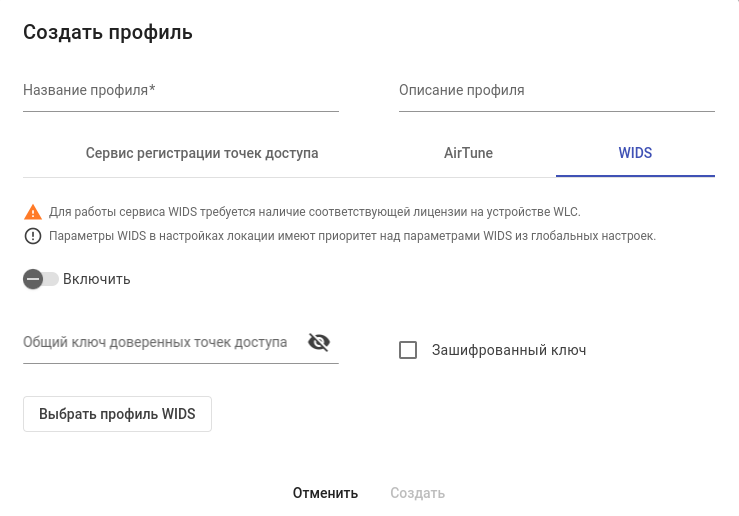The width and height of the screenshot is (739, 516).
Task: Enable the Включить toggle switch
Action: (x=41, y=279)
